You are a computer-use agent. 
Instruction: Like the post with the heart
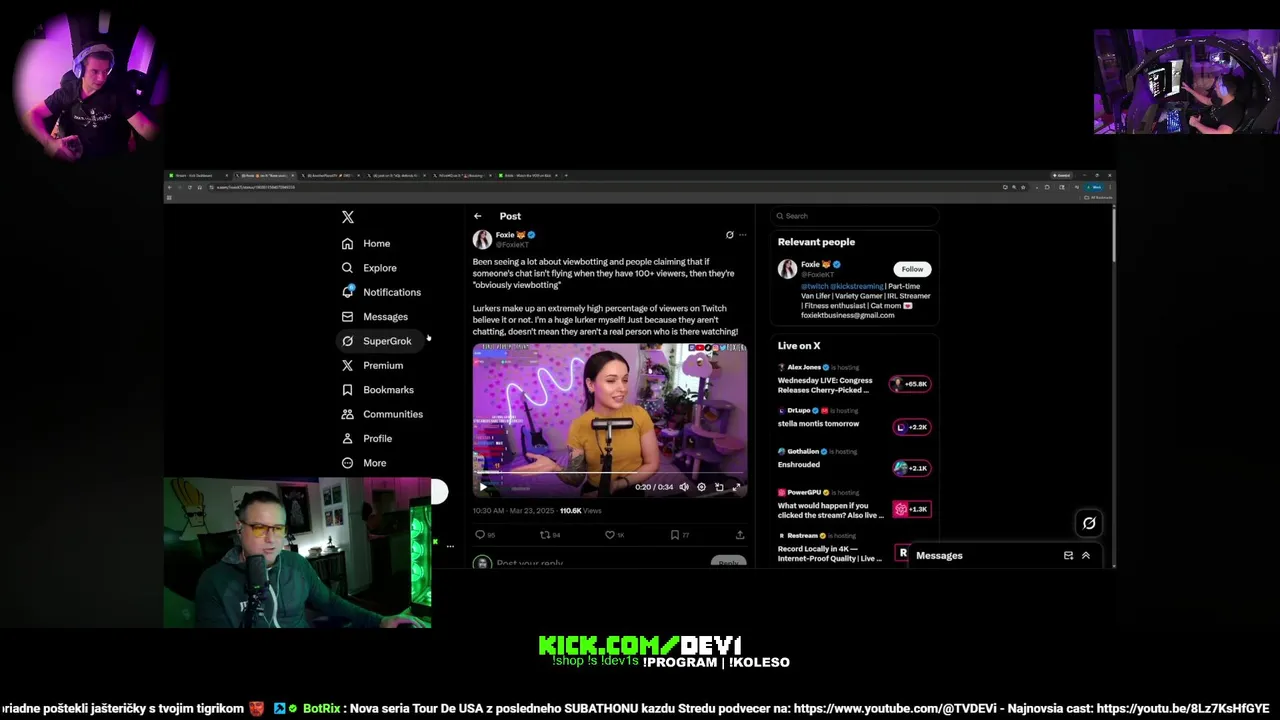tap(610, 535)
